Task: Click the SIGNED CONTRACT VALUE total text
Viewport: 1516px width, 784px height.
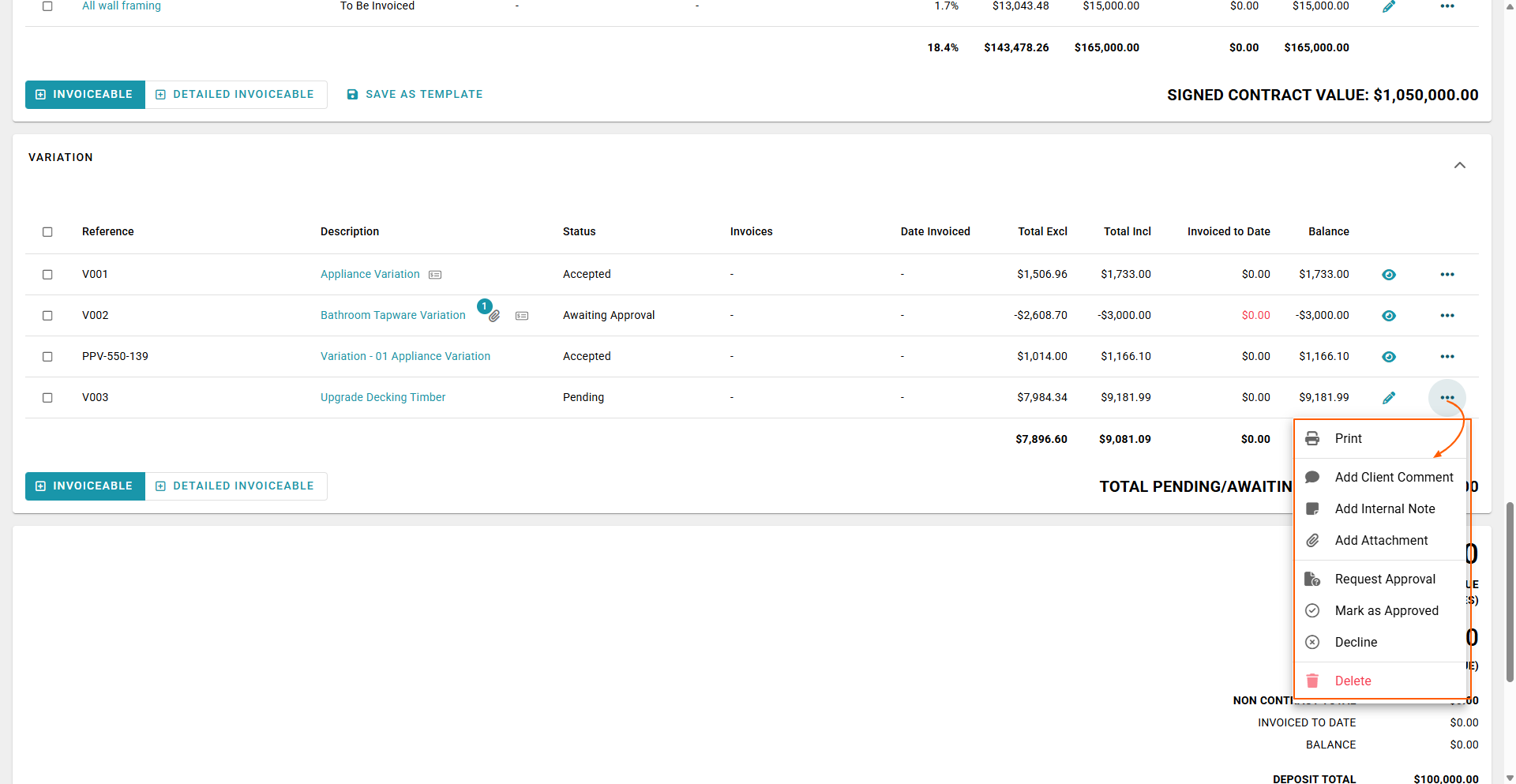Action: 1323,95
